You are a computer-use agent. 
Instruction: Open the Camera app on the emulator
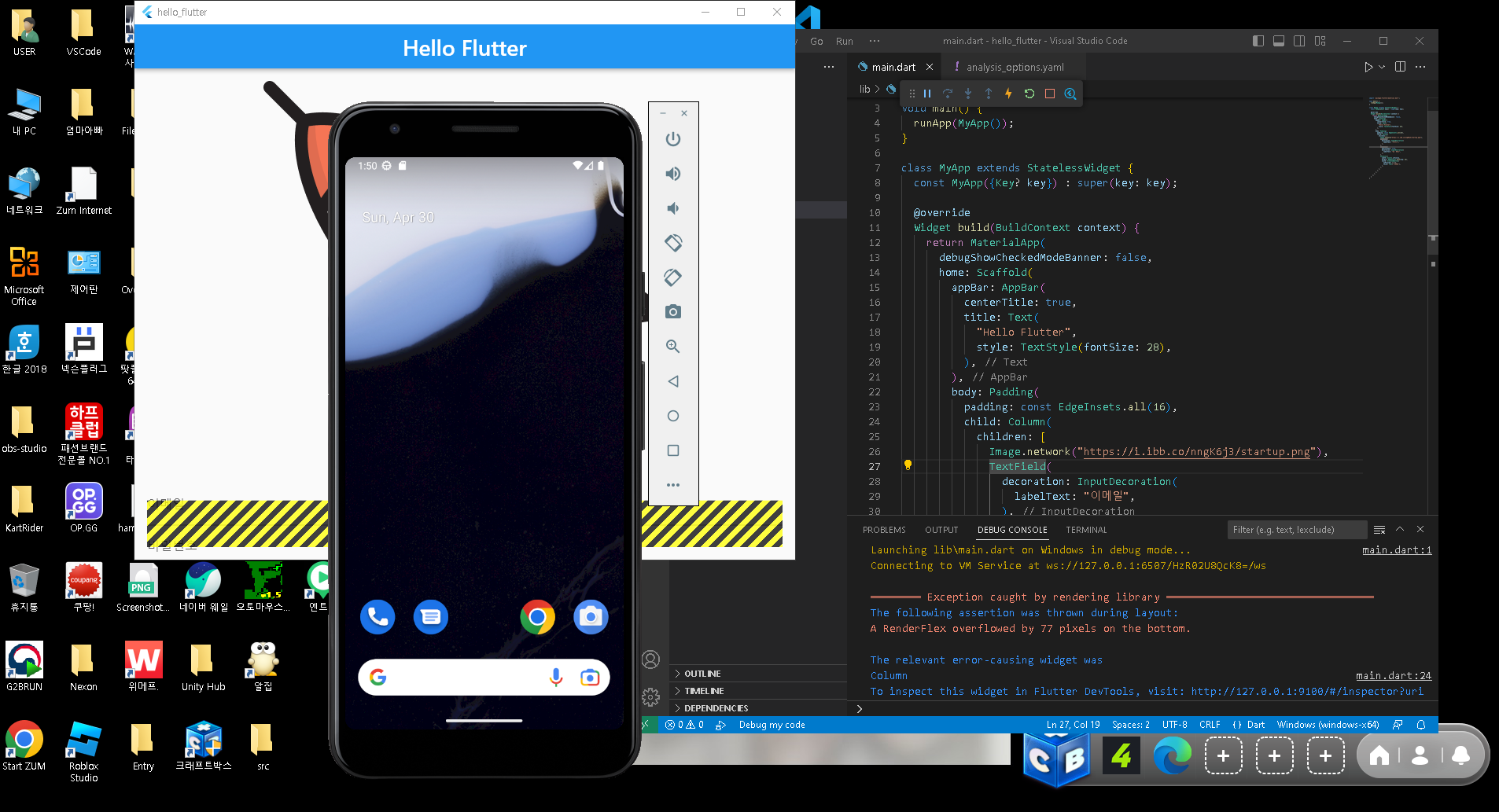(591, 617)
